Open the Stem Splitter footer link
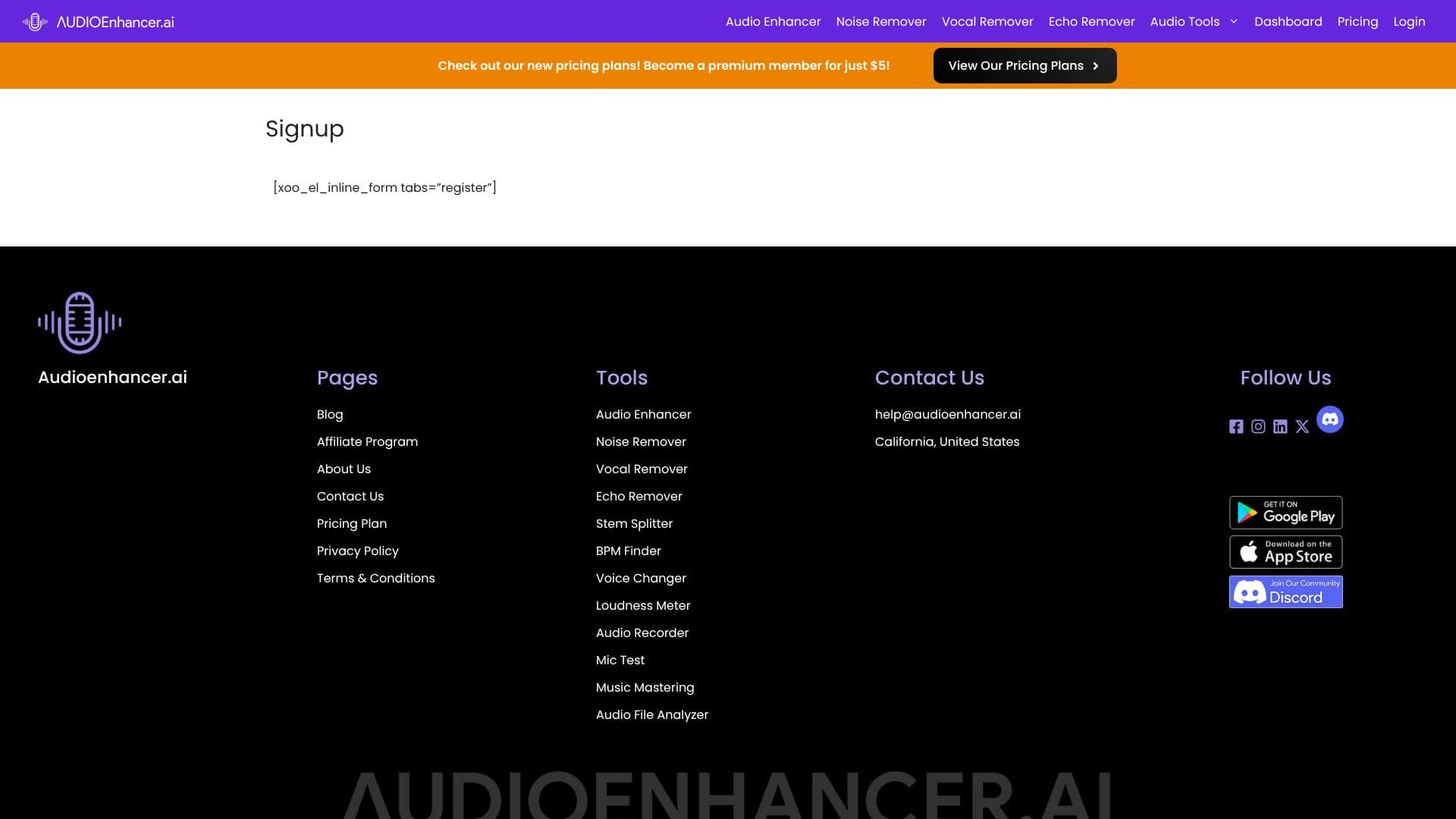This screenshot has height=819, width=1456. [634, 523]
